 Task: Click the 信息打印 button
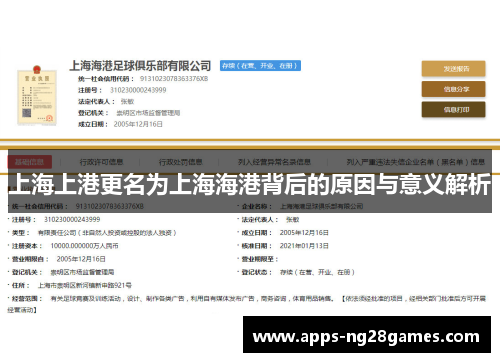click(x=453, y=109)
